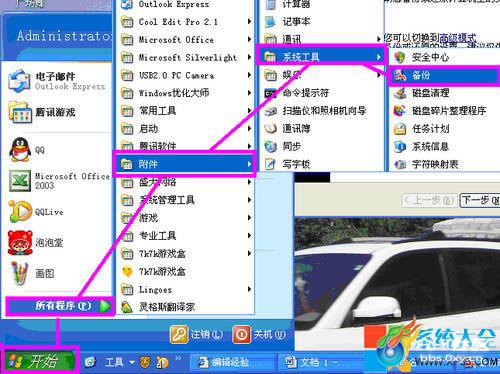The height and width of the screenshot is (374, 500).
Task: Open 系统信息 System Information icon
Action: pyautogui.click(x=399, y=146)
